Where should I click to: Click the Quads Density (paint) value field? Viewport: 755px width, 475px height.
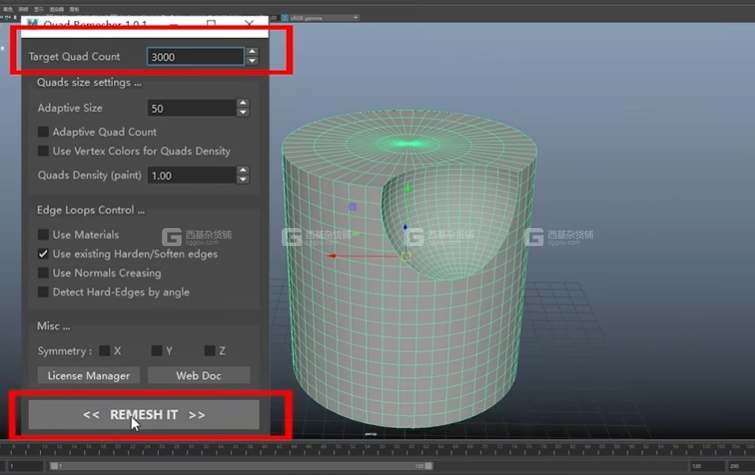192,175
